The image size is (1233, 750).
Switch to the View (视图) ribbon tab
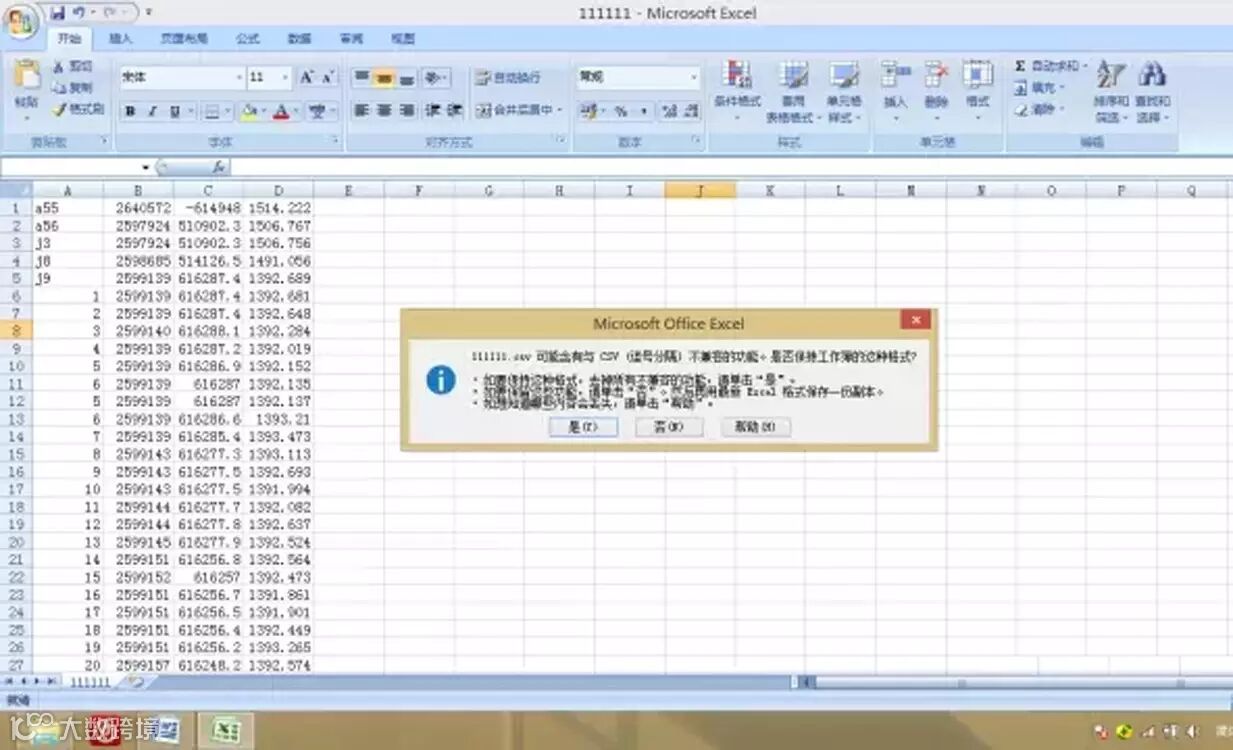403,39
